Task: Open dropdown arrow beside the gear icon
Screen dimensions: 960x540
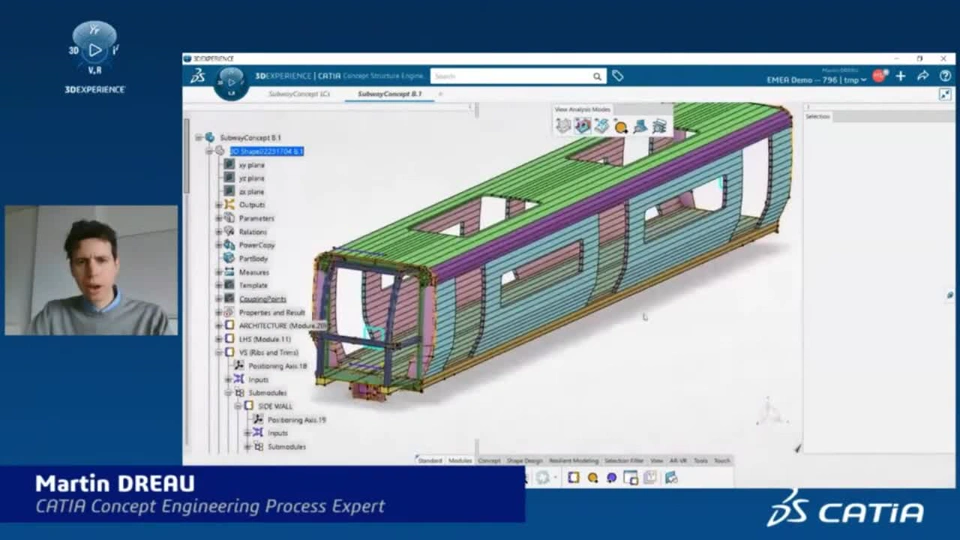Action: click(555, 478)
